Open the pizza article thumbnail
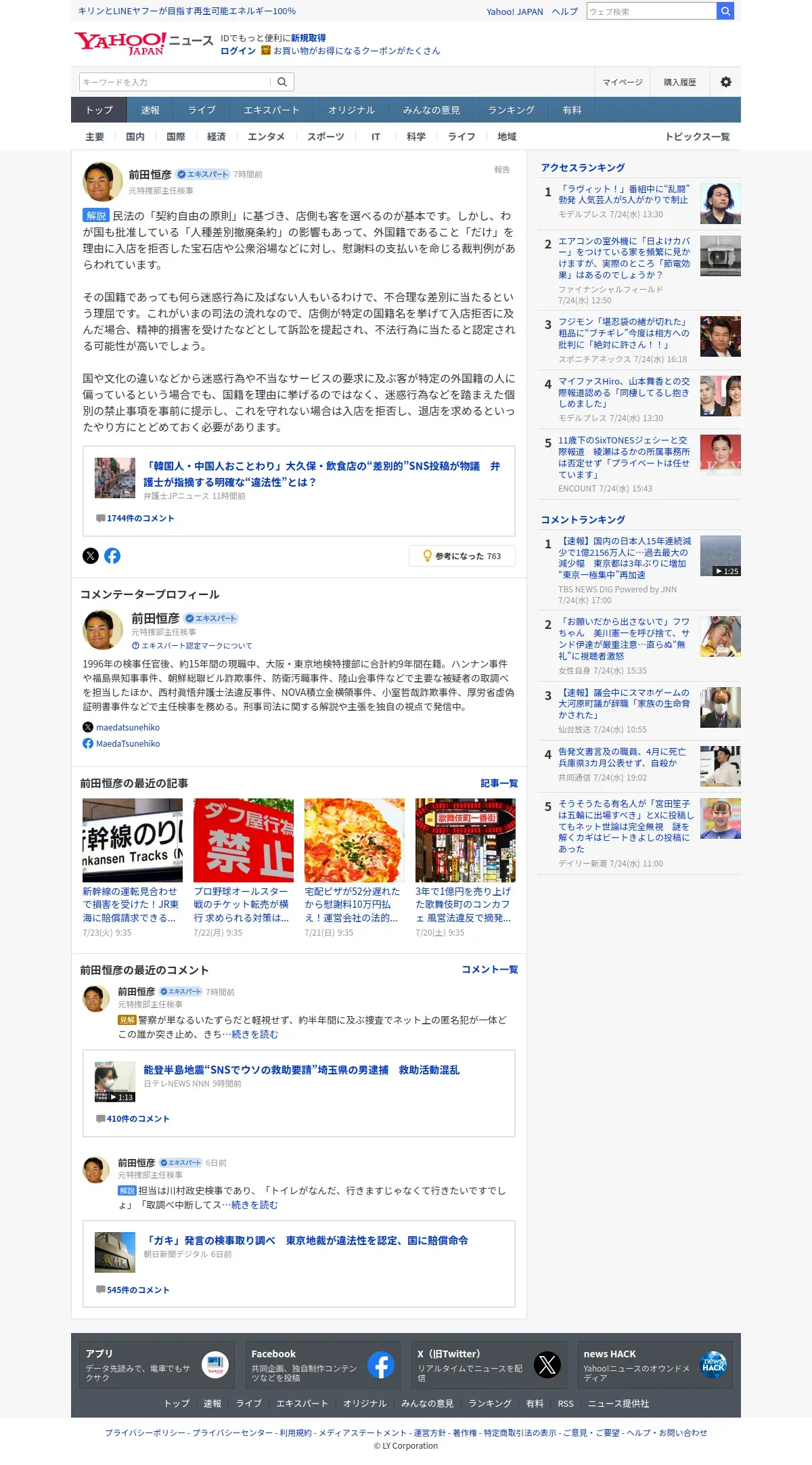The height and width of the screenshot is (1465, 812). tap(355, 840)
